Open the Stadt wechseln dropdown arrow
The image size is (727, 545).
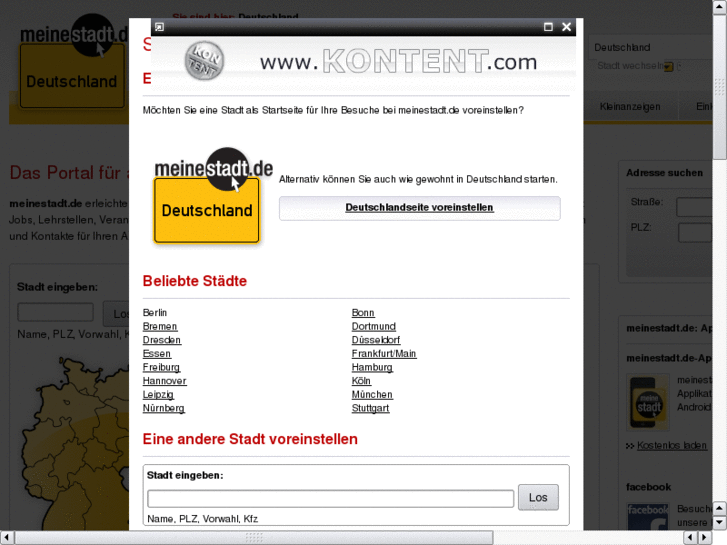tap(668, 67)
